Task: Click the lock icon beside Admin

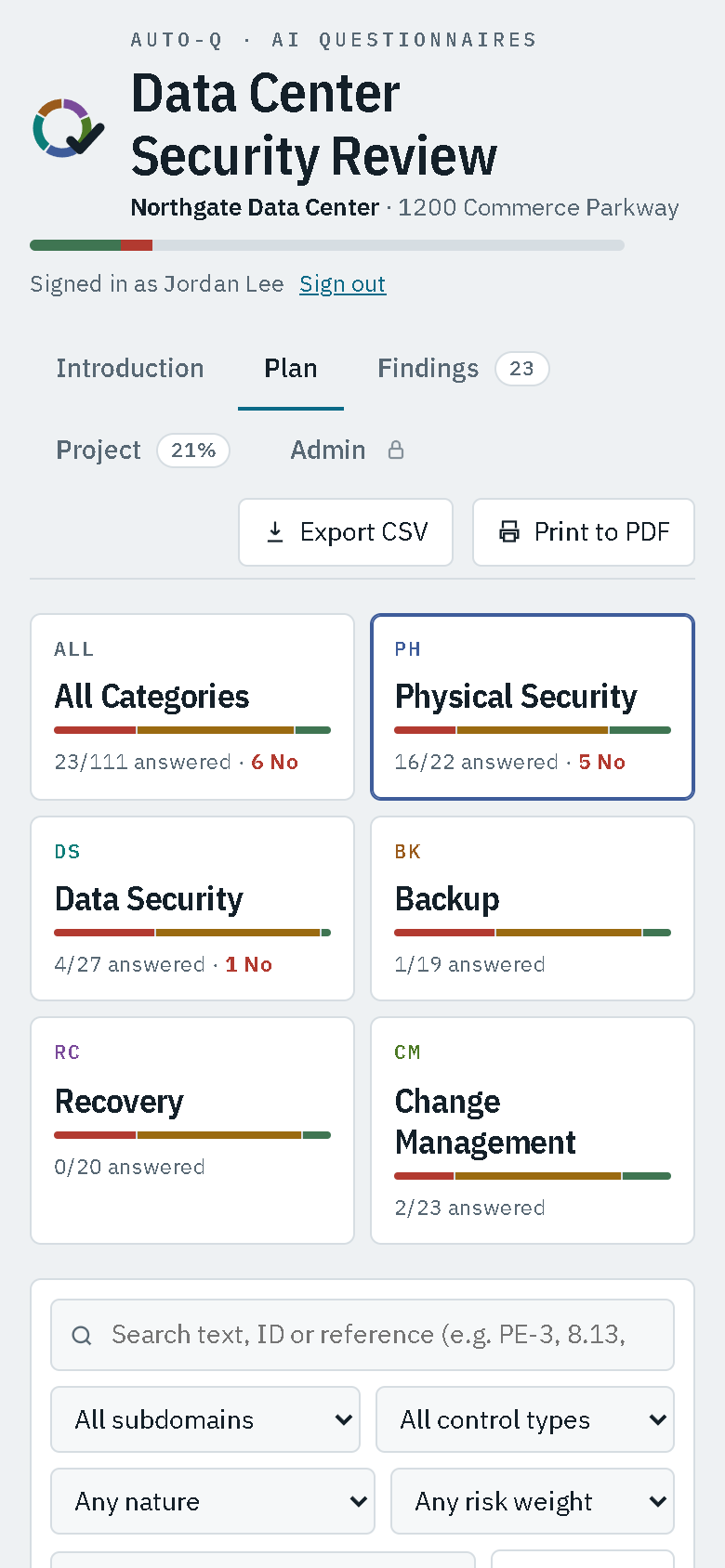Action: click(x=396, y=451)
